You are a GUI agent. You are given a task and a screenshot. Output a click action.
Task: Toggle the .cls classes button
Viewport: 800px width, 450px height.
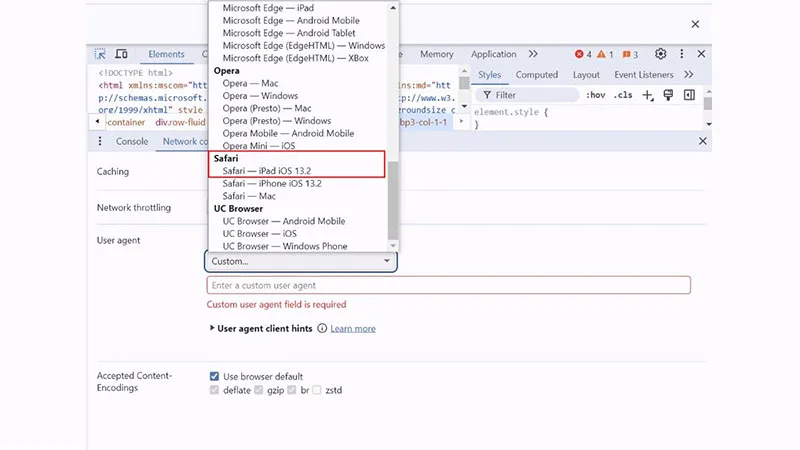point(623,95)
